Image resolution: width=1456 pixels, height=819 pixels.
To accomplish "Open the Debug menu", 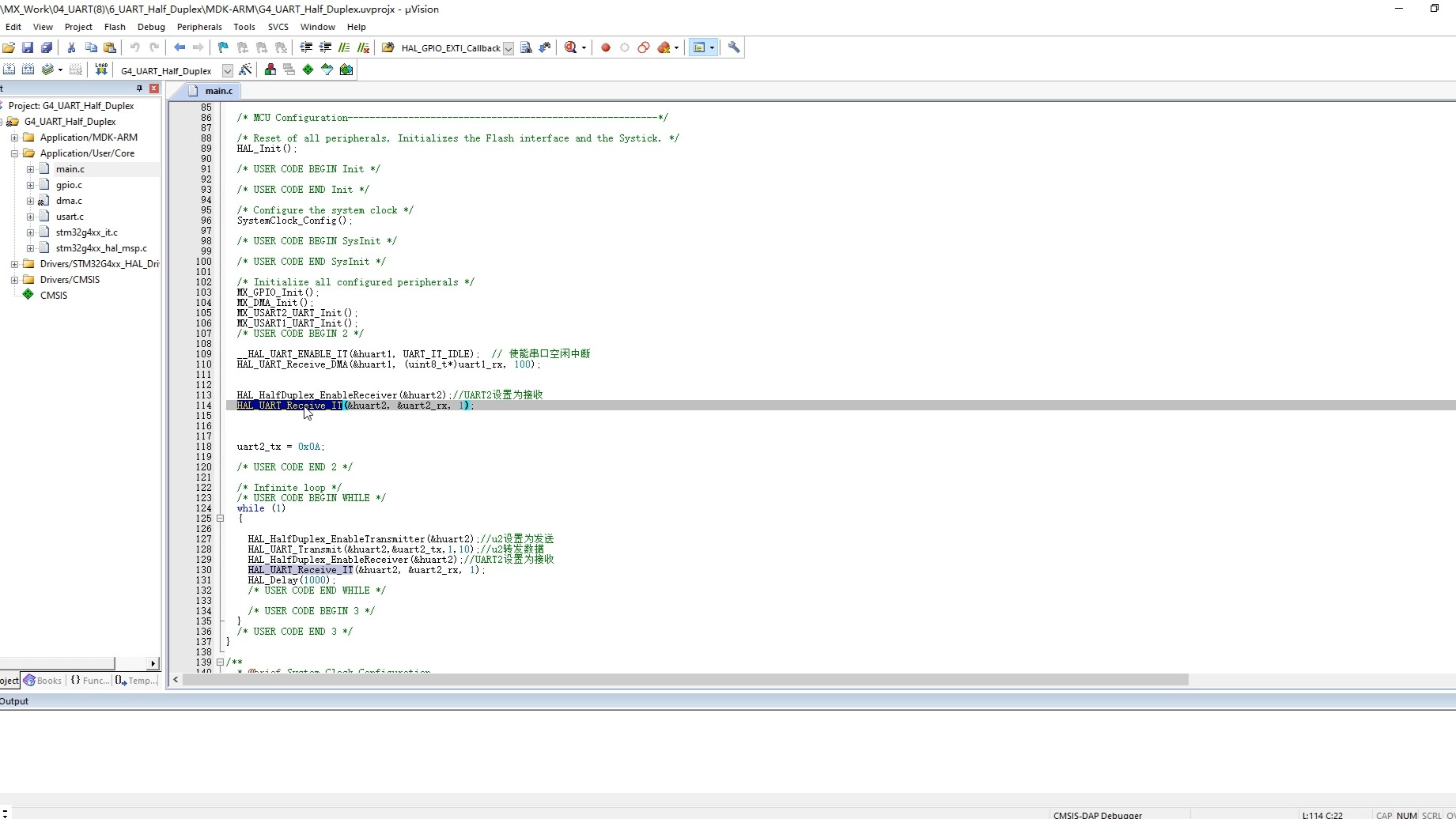I will pos(151,27).
